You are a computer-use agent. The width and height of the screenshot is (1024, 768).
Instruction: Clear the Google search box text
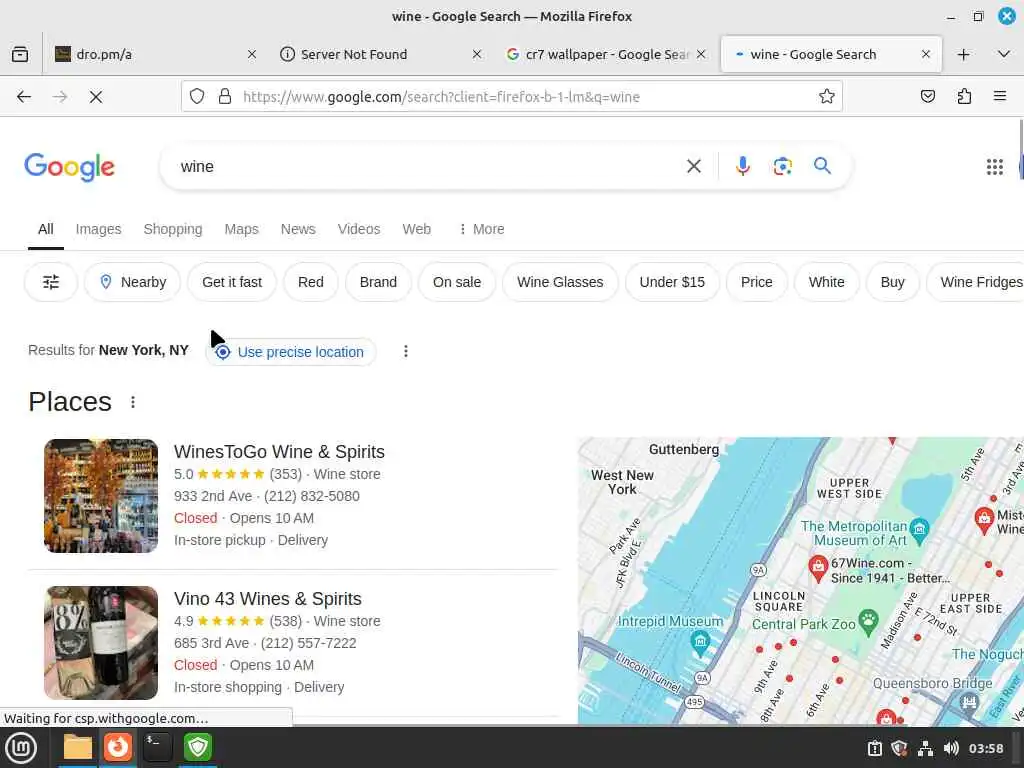click(x=694, y=167)
